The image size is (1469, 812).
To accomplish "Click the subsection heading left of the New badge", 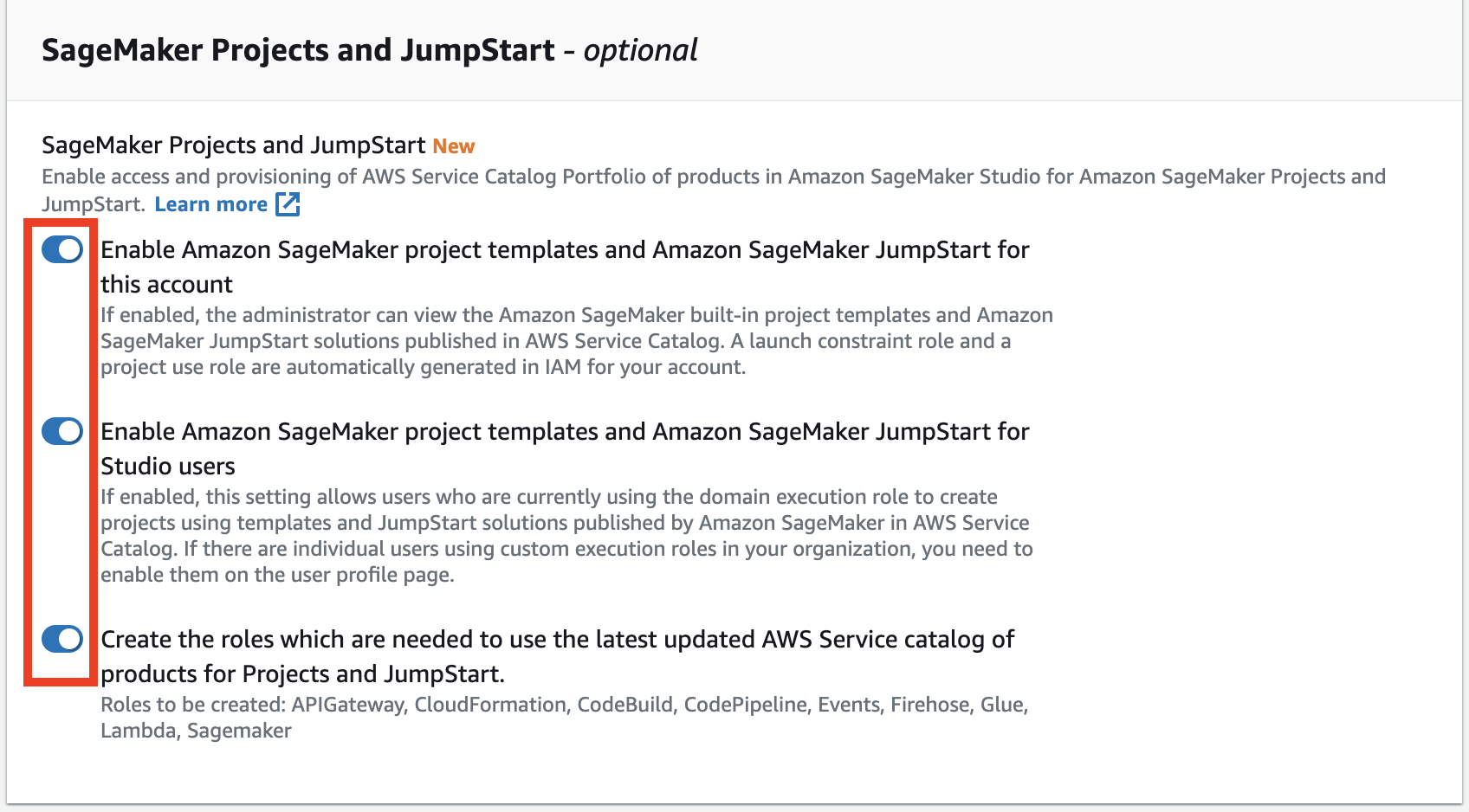I will (x=234, y=145).
